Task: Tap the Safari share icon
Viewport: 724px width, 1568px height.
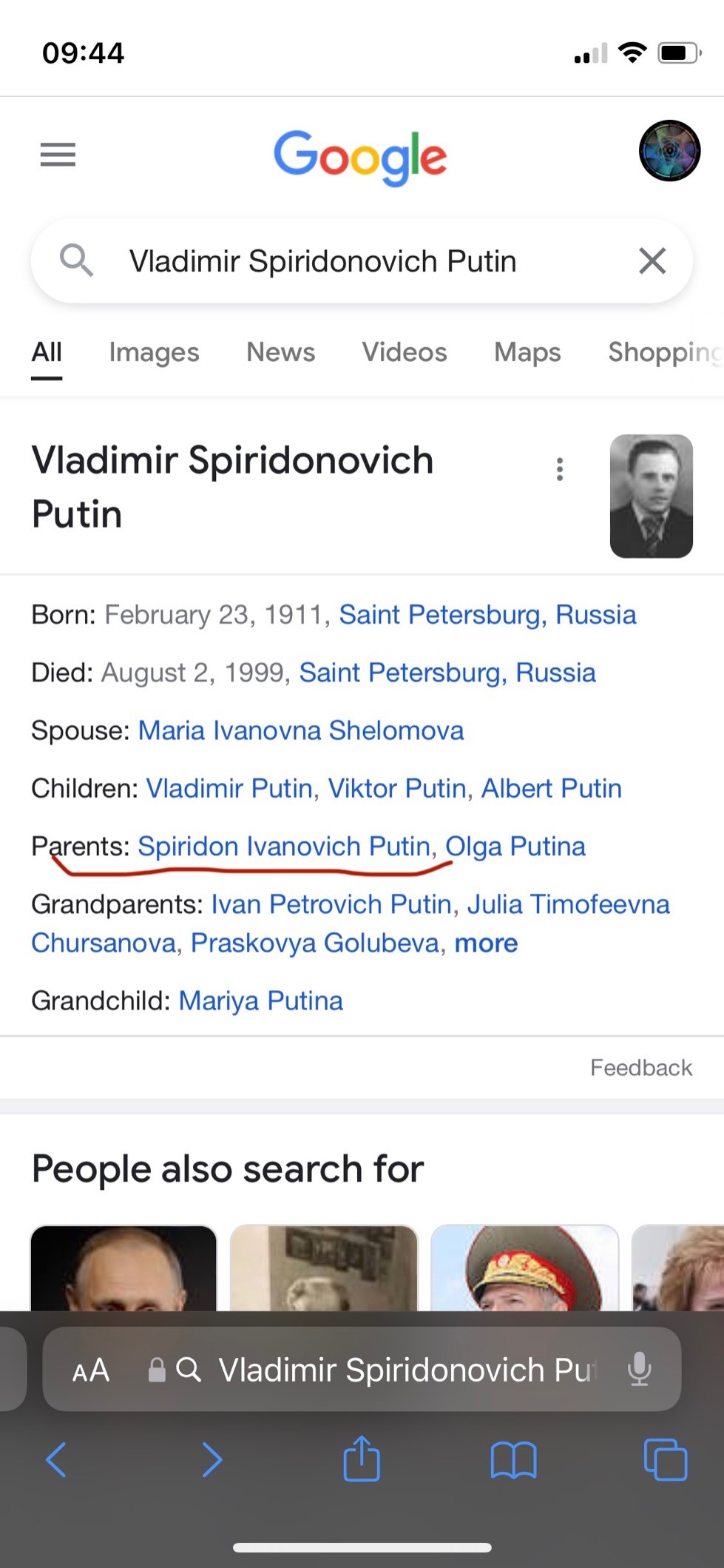Action: tap(362, 1459)
